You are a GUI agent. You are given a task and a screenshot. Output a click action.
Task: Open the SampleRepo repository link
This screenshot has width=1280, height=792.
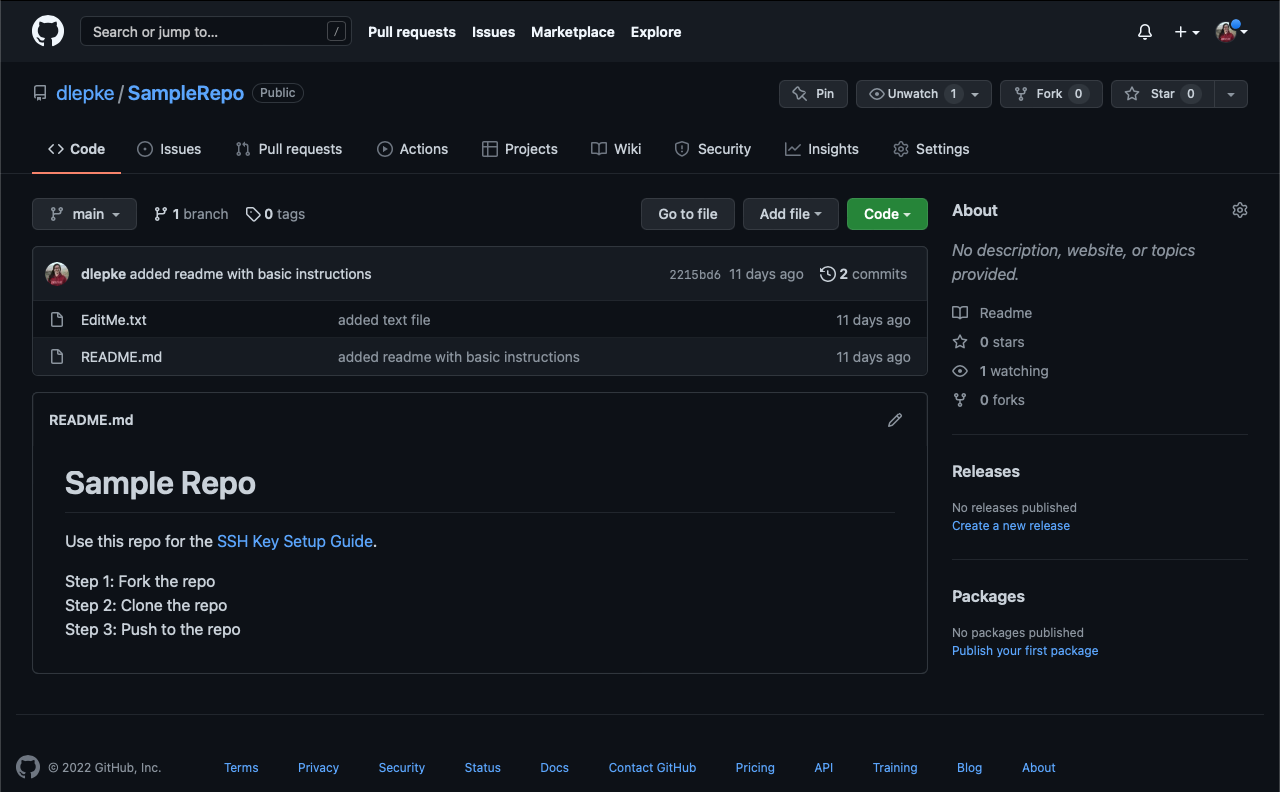(186, 93)
